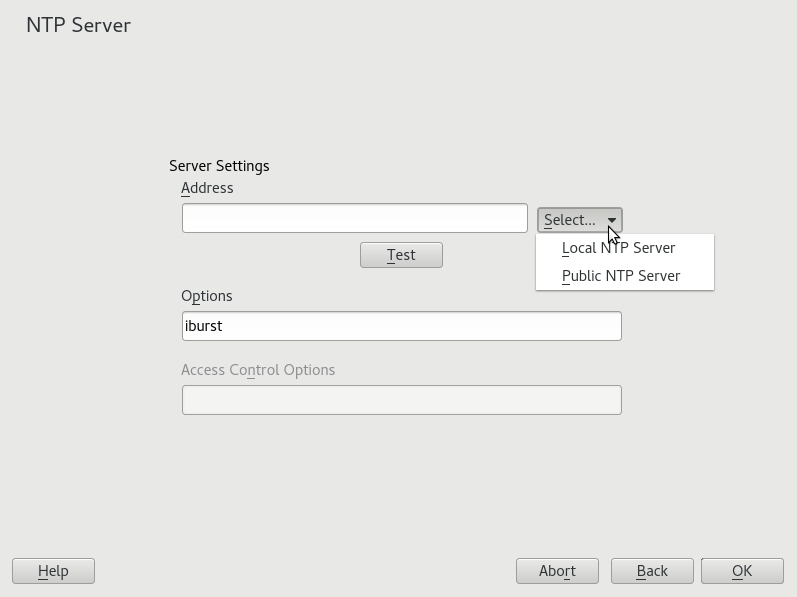Click the Address label
The width and height of the screenshot is (797, 597).
point(207,188)
